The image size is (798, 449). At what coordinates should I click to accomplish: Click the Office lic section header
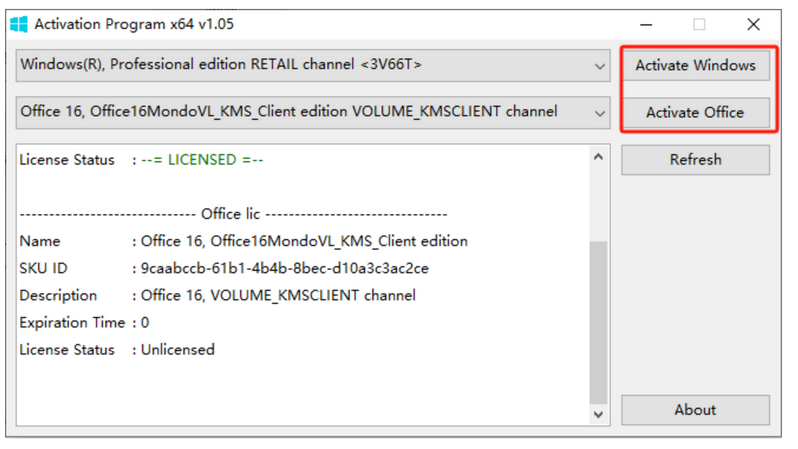pyautogui.click(x=231, y=214)
